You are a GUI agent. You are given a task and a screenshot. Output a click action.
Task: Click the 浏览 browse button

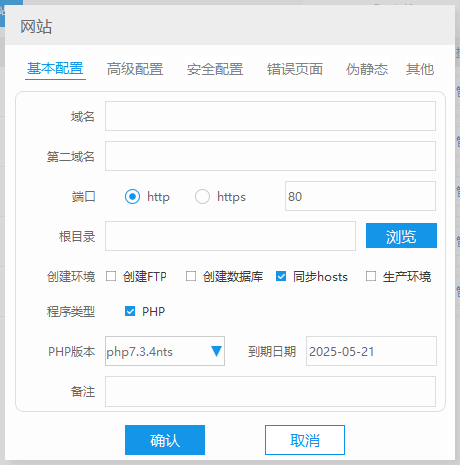click(401, 236)
